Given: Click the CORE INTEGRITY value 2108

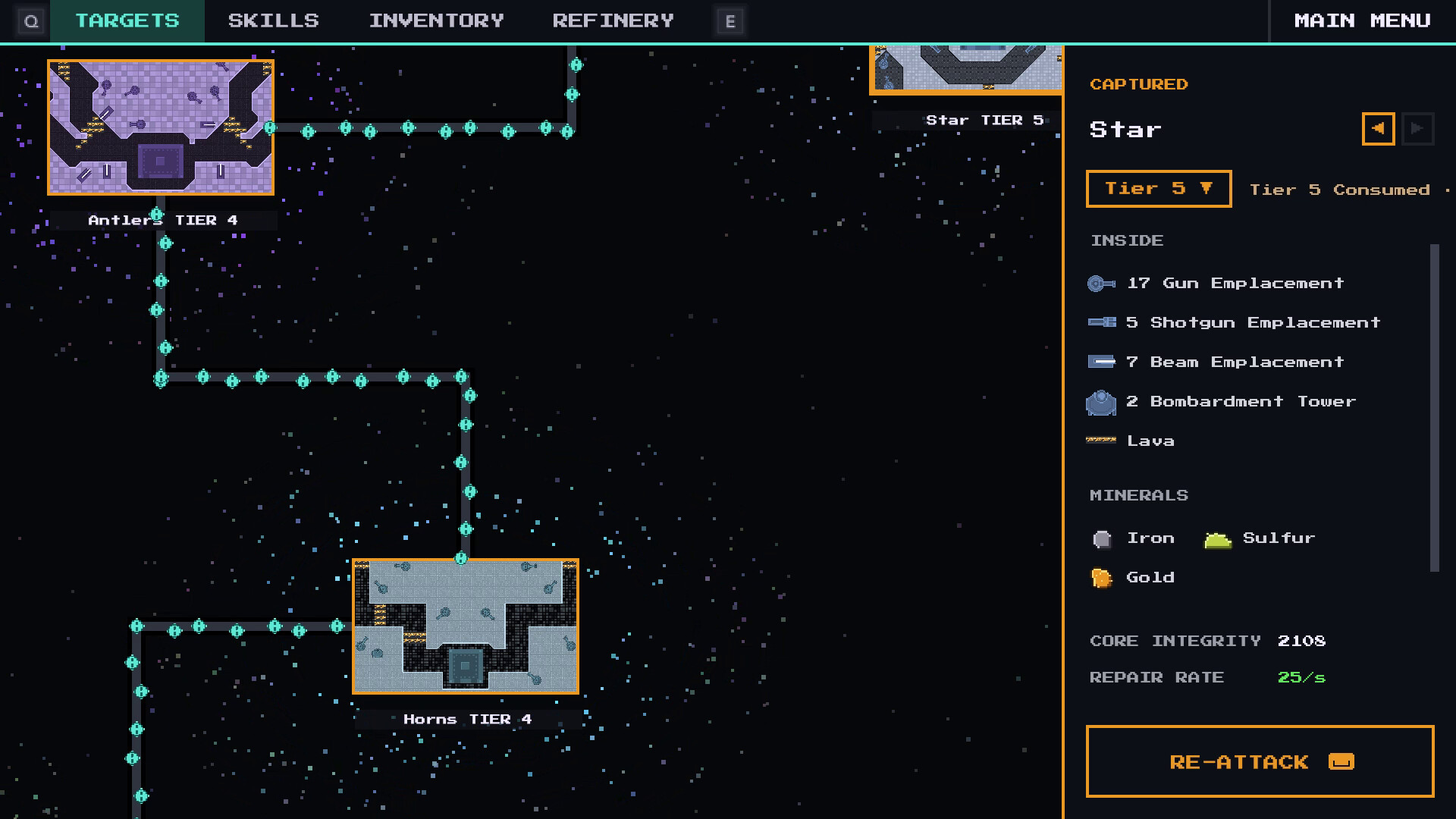Looking at the screenshot, I should [1301, 641].
